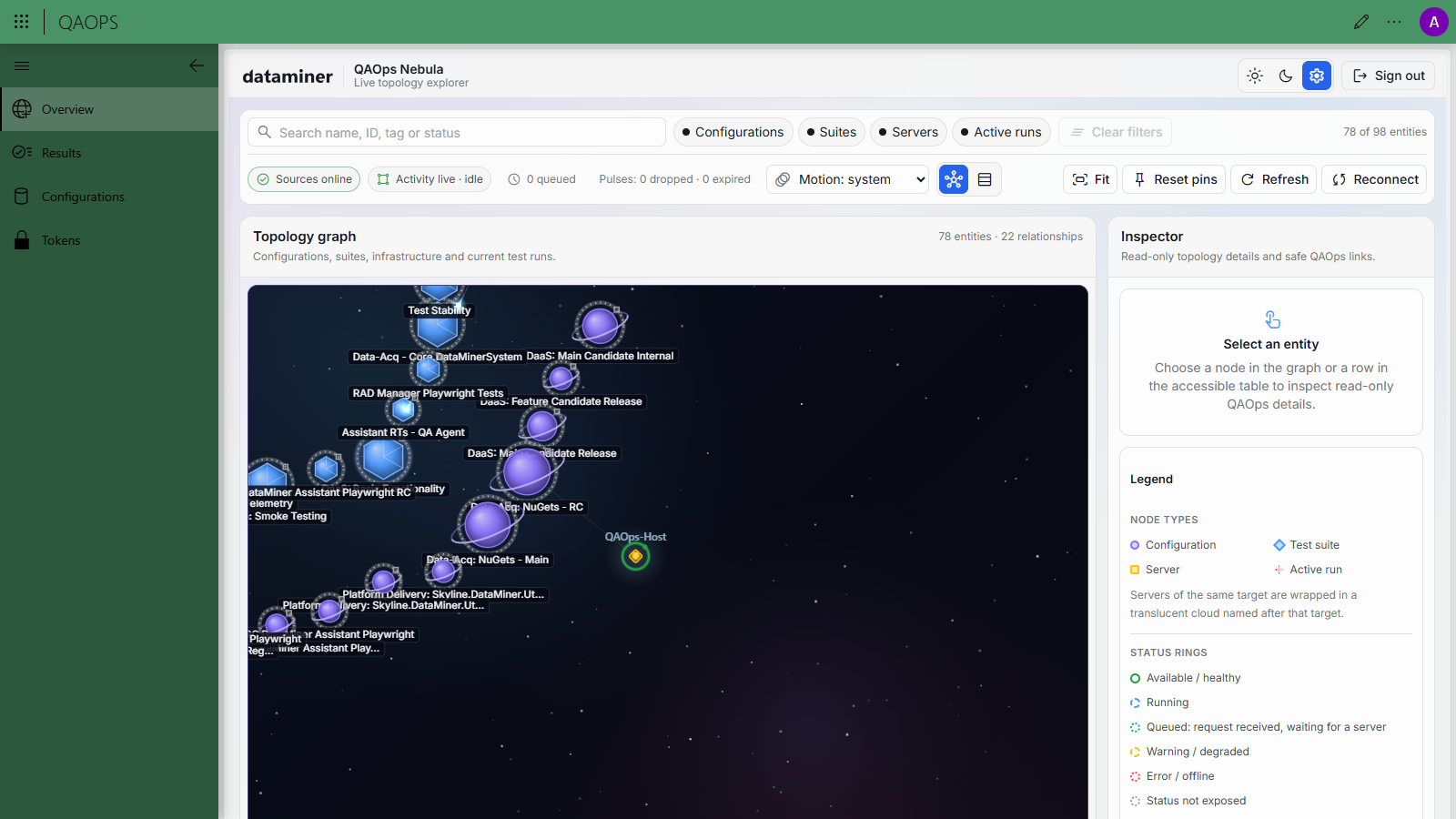Reconnect to live sources
This screenshot has width=1456, height=819.
pyautogui.click(x=1374, y=179)
